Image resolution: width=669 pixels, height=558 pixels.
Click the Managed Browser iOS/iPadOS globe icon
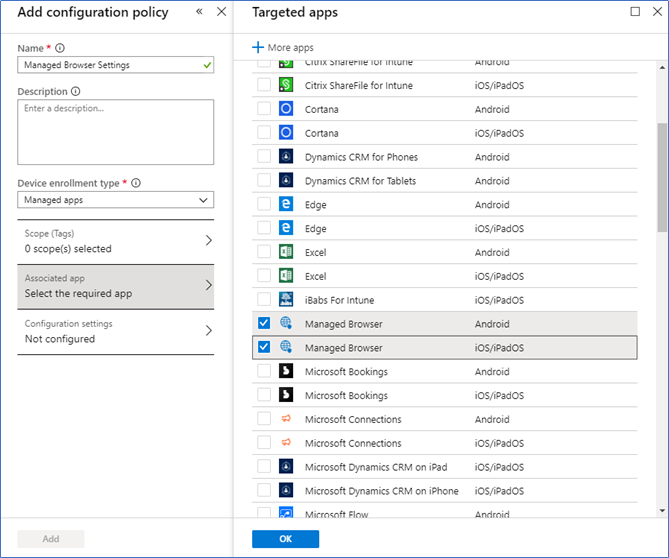(286, 347)
